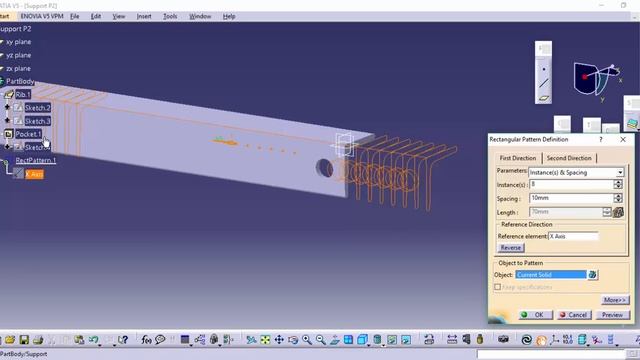Click the object selection icon beside Current Solid

click(592, 275)
